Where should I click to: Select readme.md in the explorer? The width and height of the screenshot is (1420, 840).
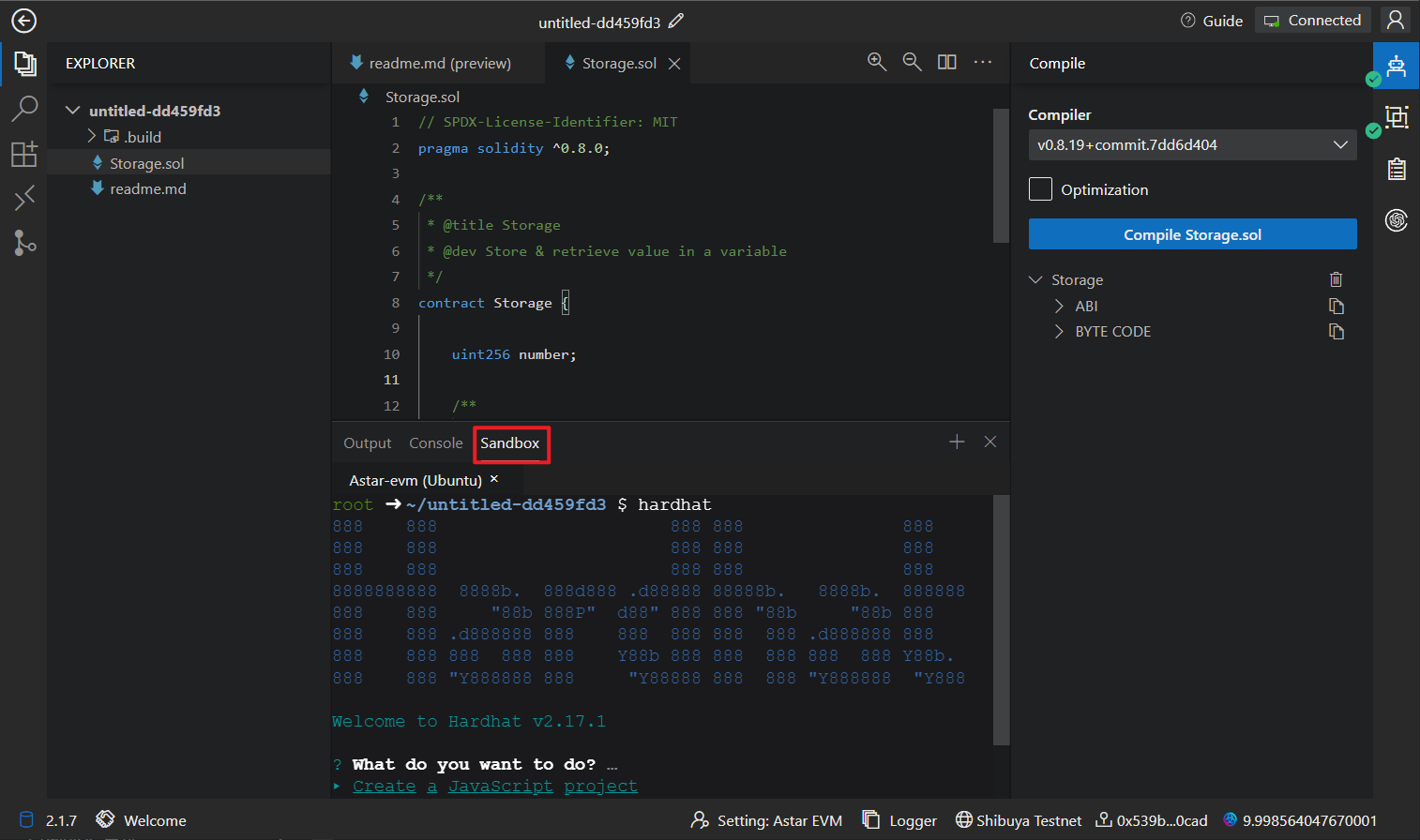click(147, 189)
